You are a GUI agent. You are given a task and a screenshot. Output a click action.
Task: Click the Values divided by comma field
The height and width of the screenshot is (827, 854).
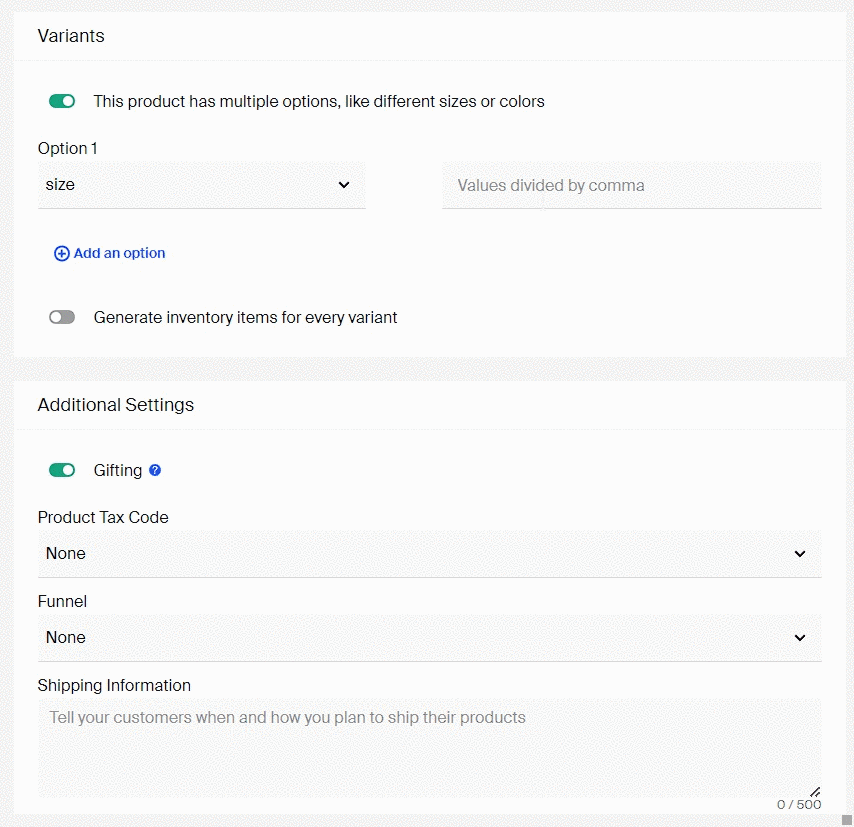click(x=632, y=185)
